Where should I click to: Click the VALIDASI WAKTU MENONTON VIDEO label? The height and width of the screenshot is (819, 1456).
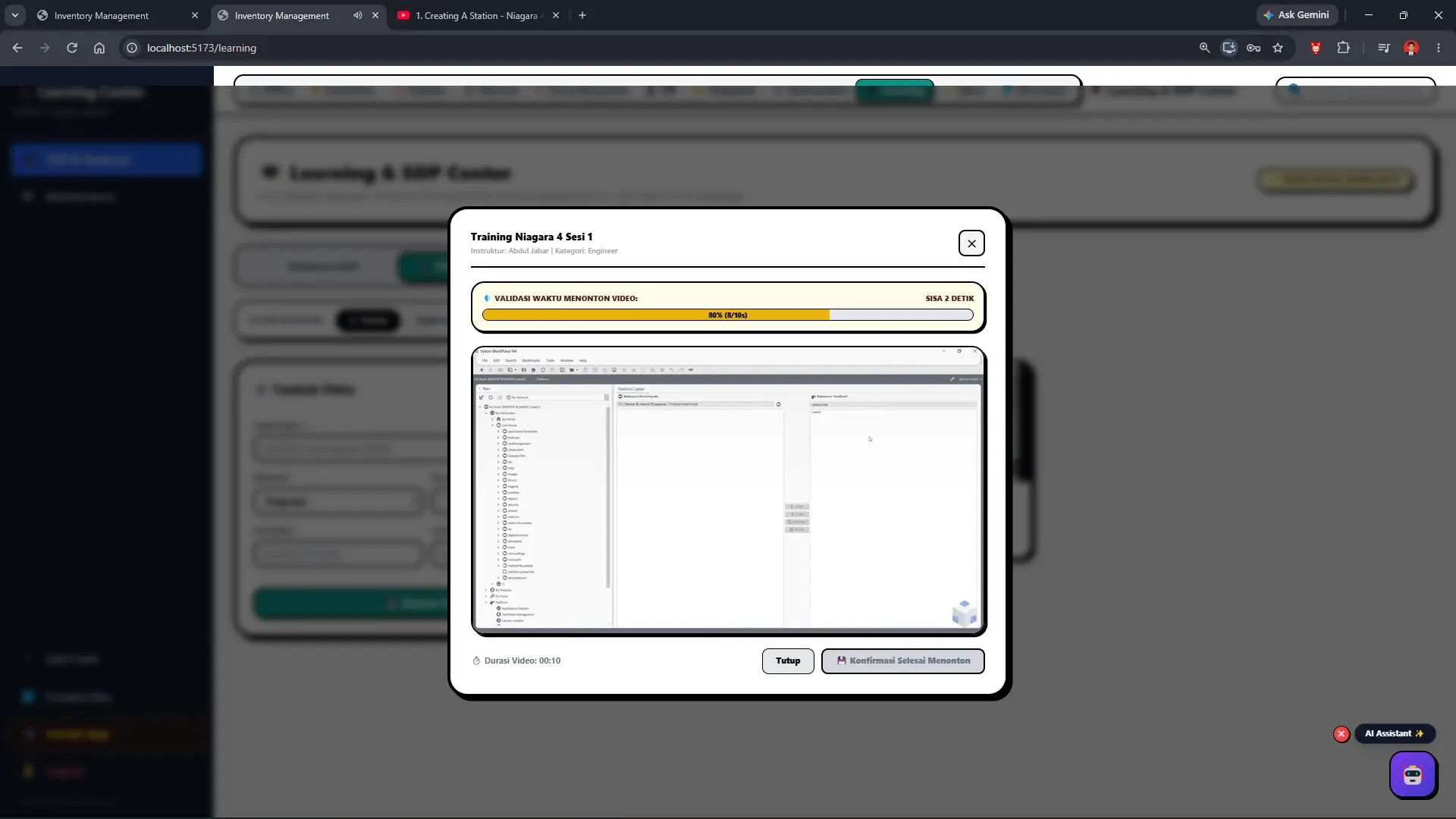pyautogui.click(x=566, y=298)
